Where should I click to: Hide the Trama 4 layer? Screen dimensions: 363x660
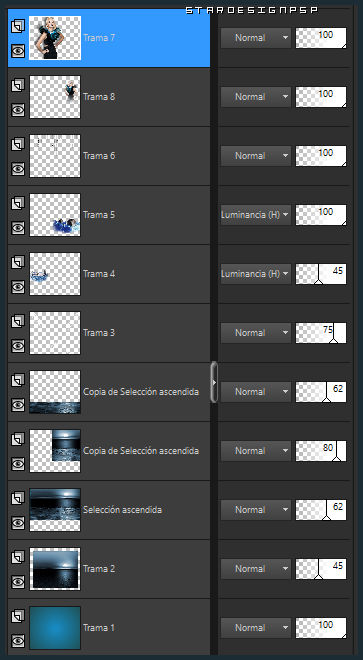click(x=18, y=287)
